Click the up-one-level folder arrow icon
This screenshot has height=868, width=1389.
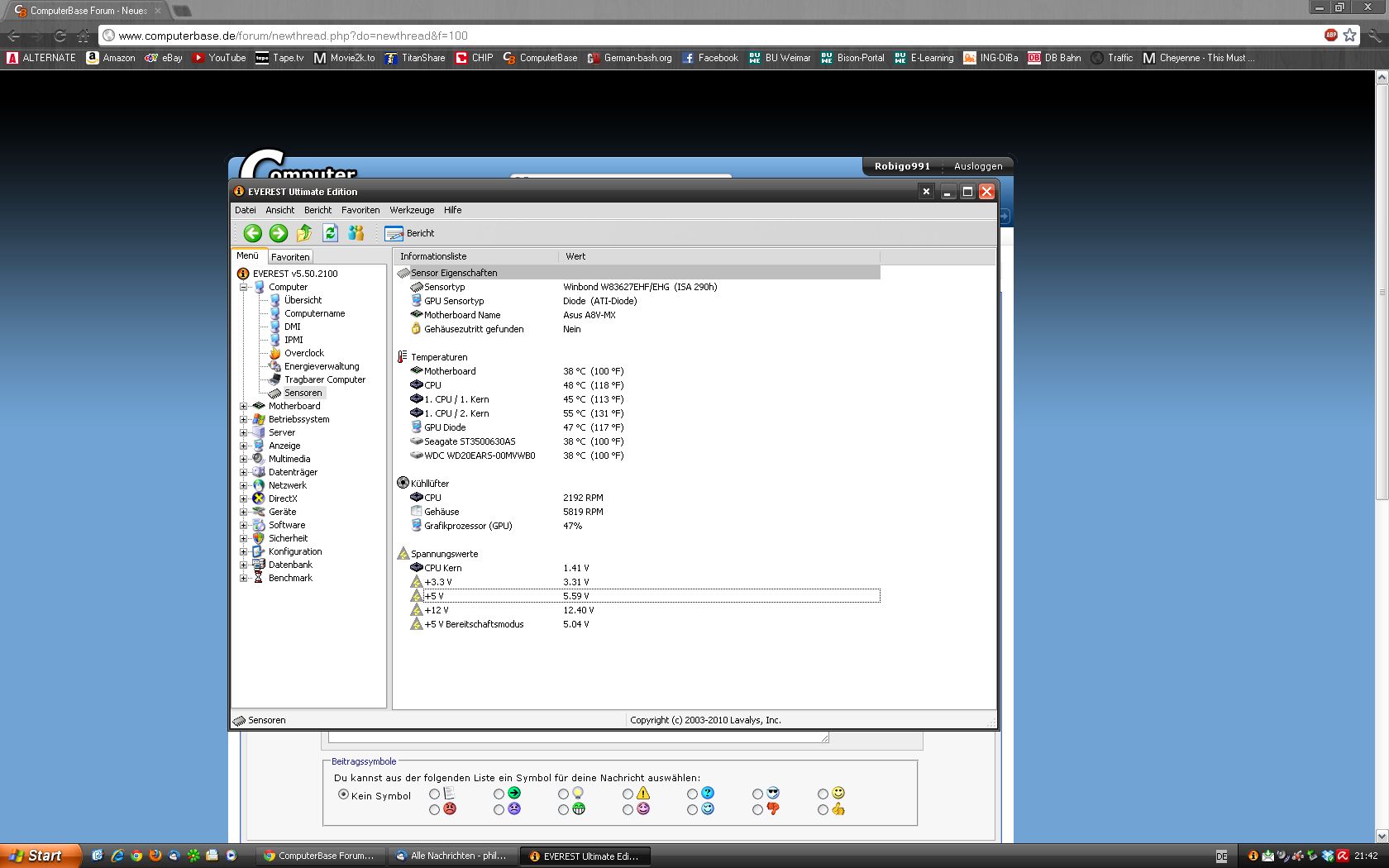click(x=304, y=233)
